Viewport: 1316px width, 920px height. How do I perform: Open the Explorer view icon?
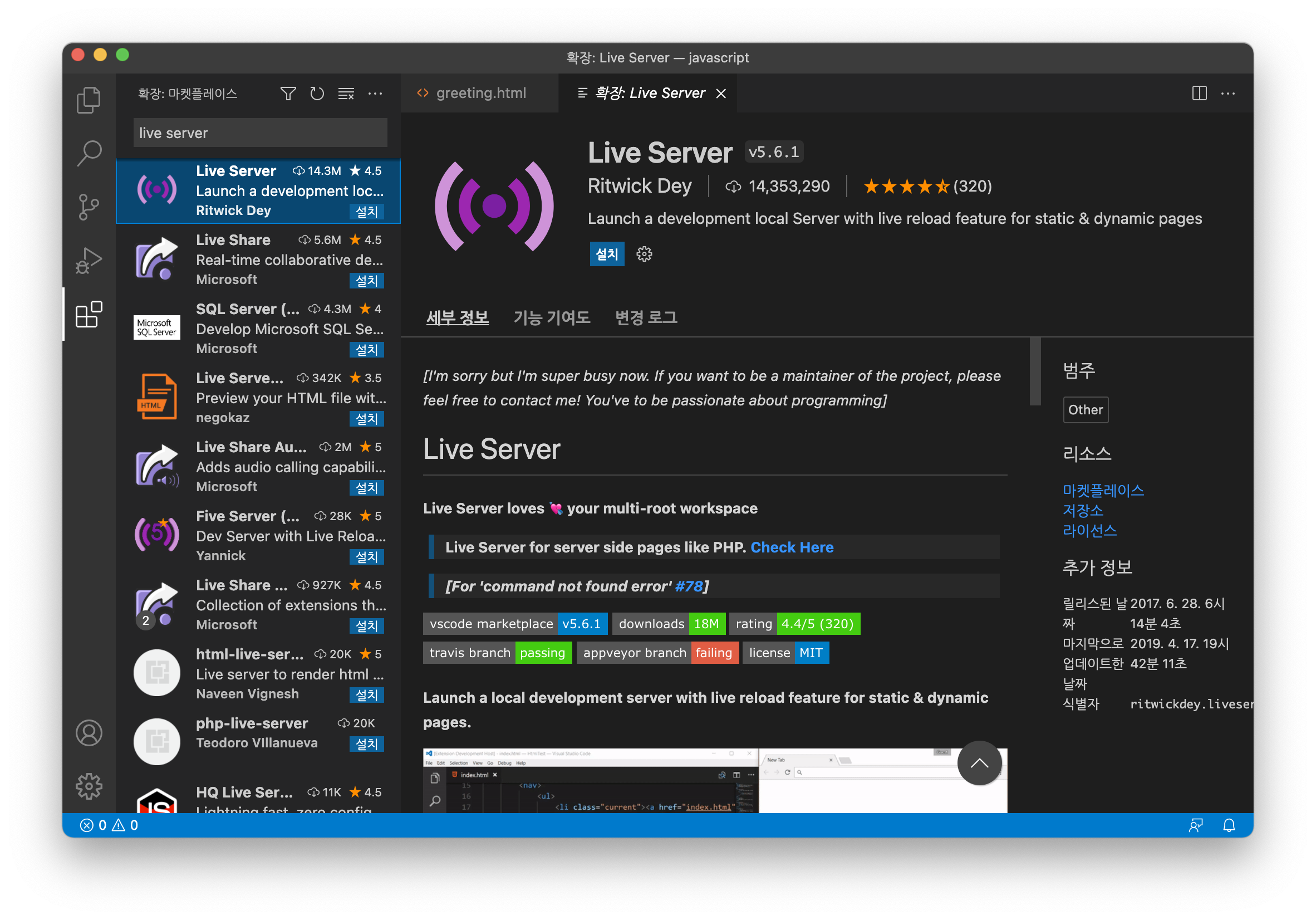click(89, 99)
